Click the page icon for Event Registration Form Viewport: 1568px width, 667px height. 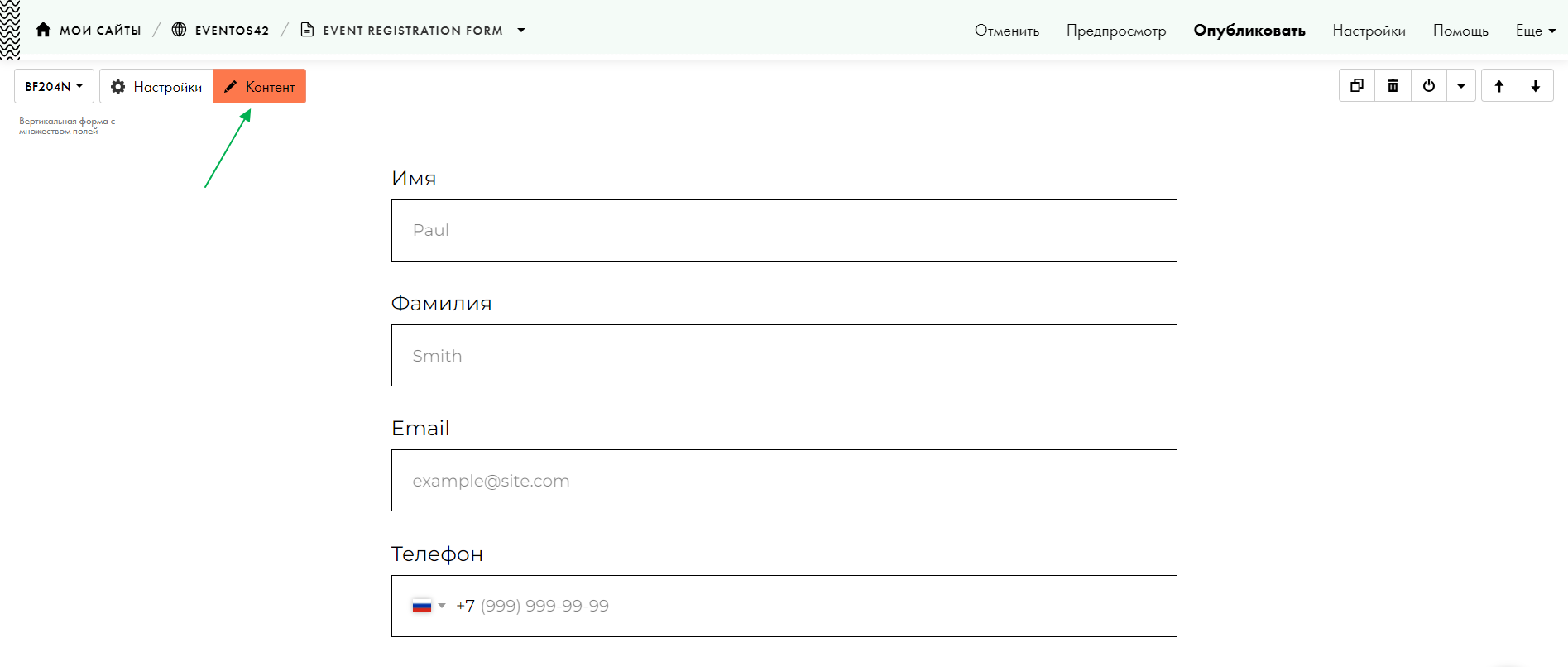(x=307, y=30)
